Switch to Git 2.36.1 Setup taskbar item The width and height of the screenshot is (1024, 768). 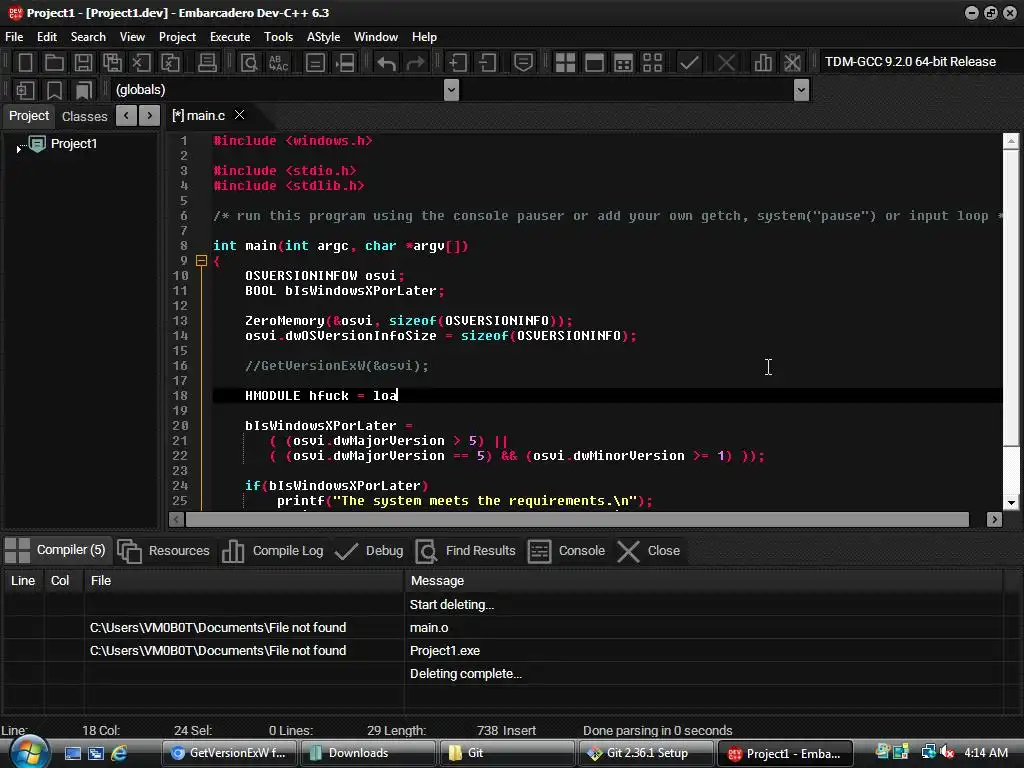[x=647, y=753]
